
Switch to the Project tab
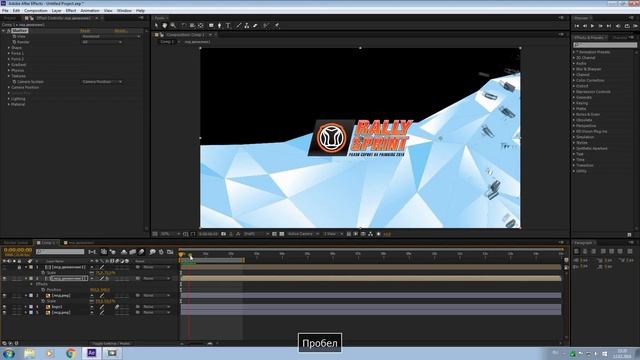pyautogui.click(x=10, y=18)
